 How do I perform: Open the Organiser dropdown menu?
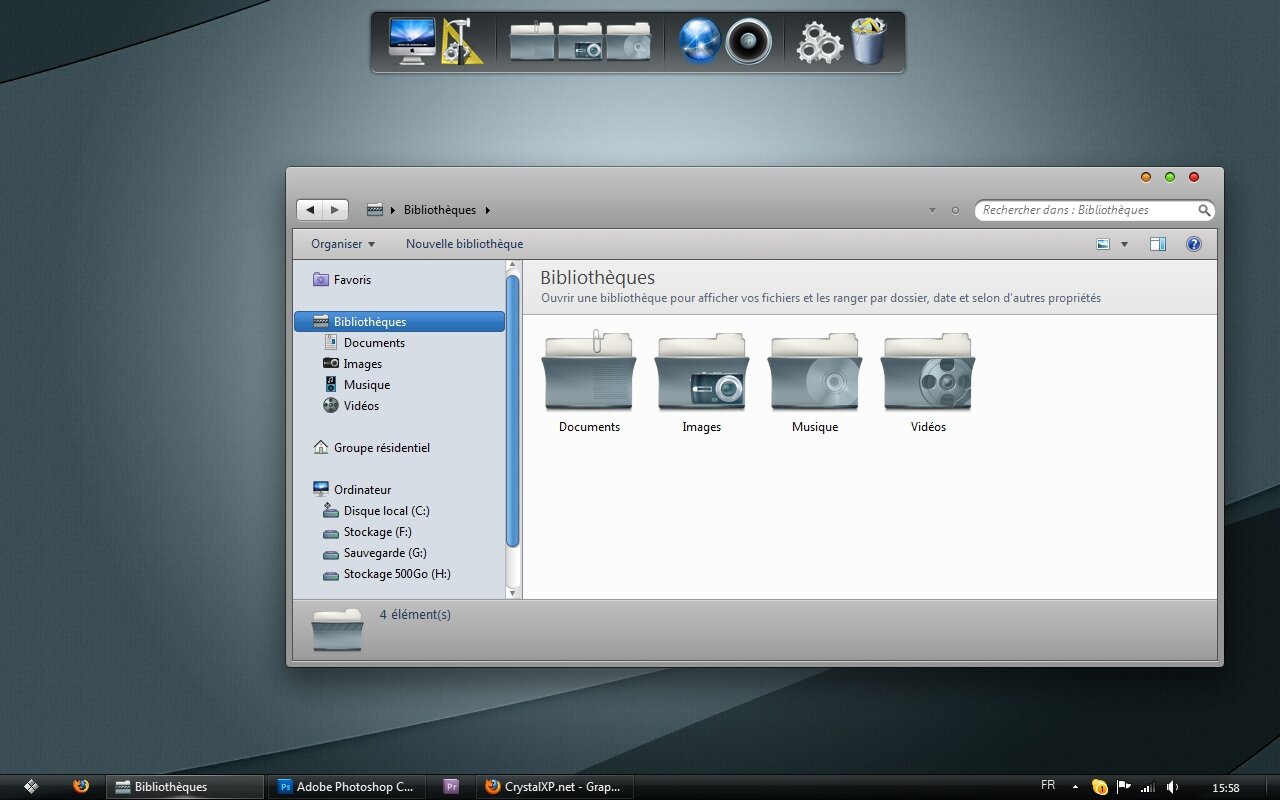tap(342, 244)
